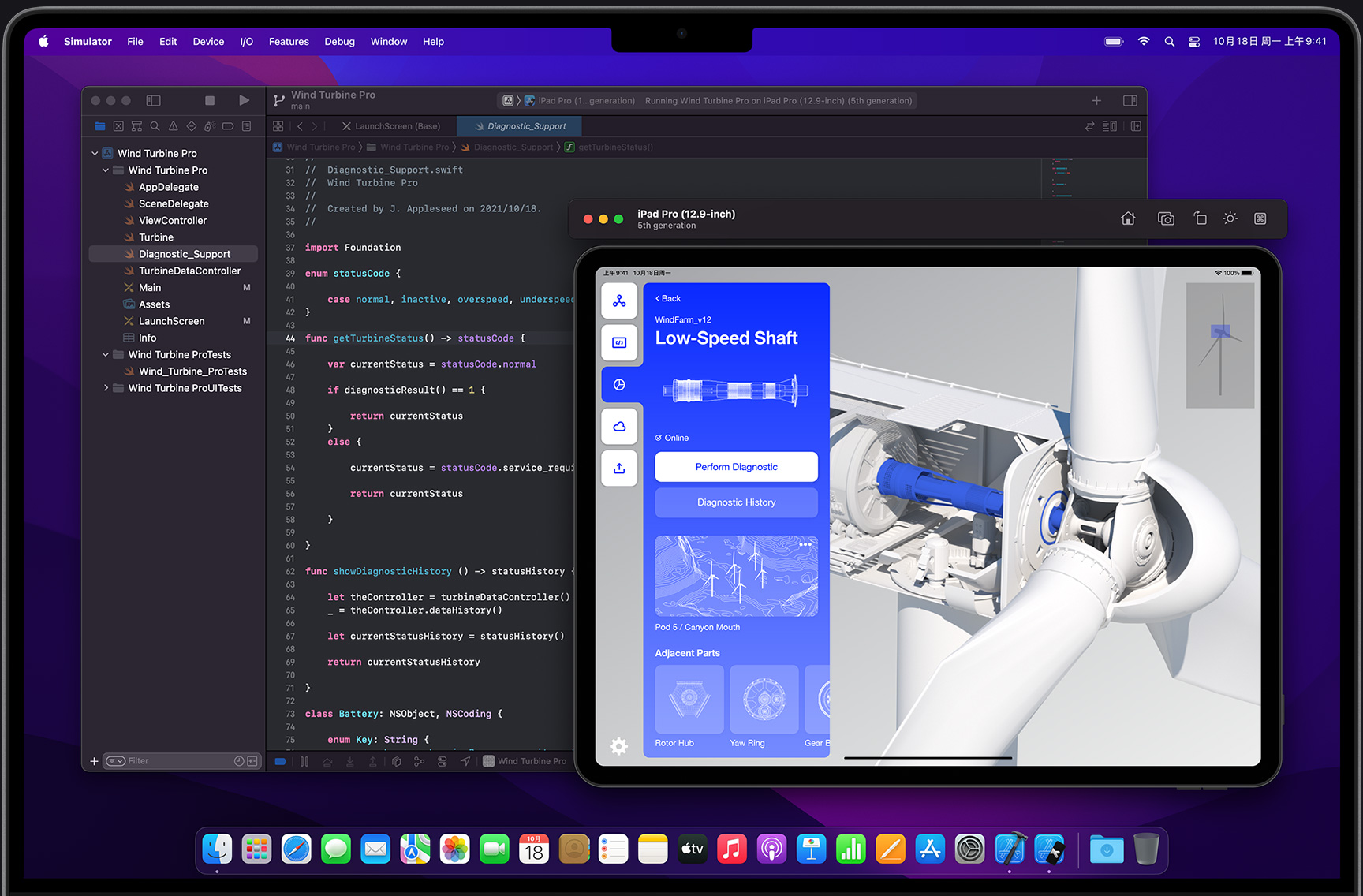Collapse the Wind Turbine Pro group

coord(105,170)
